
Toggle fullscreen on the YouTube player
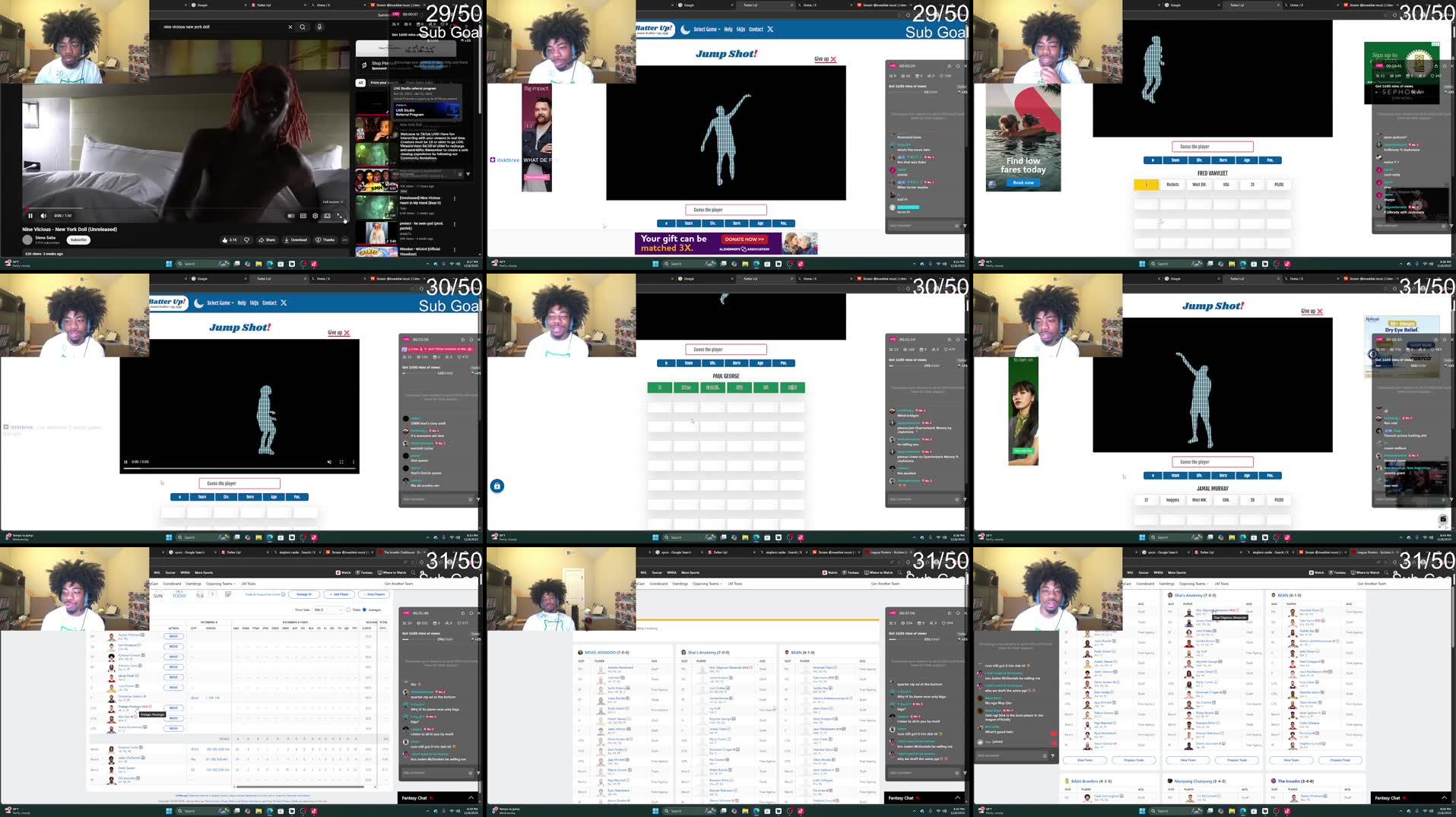pyautogui.click(x=340, y=215)
